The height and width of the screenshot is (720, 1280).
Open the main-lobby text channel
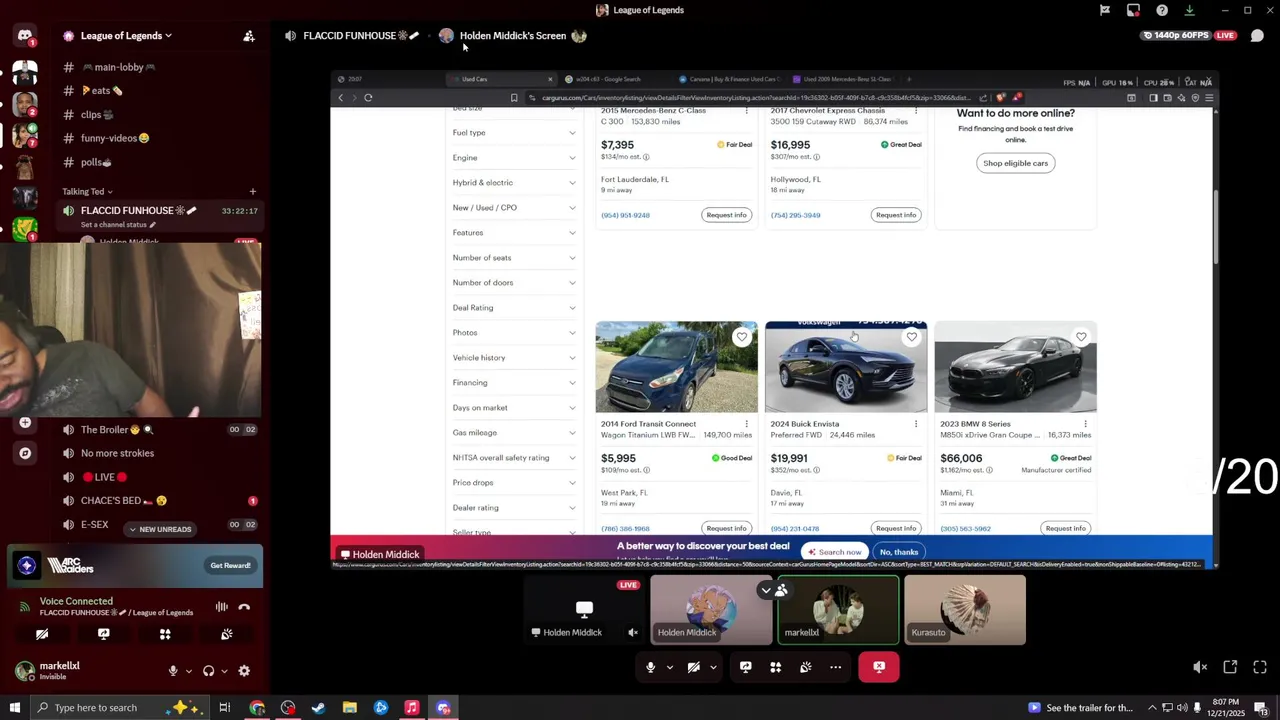(x=118, y=67)
